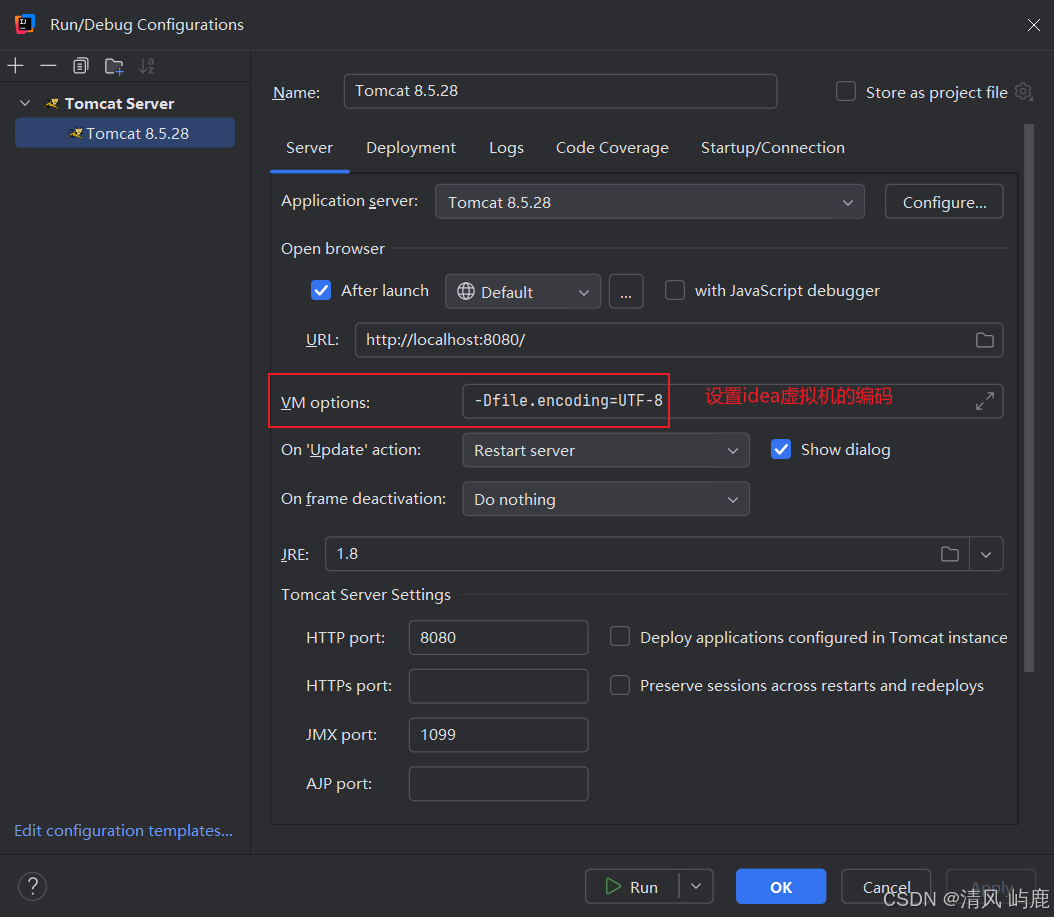This screenshot has width=1054, height=917.
Task: Create a new configuration folder
Action: [114, 66]
